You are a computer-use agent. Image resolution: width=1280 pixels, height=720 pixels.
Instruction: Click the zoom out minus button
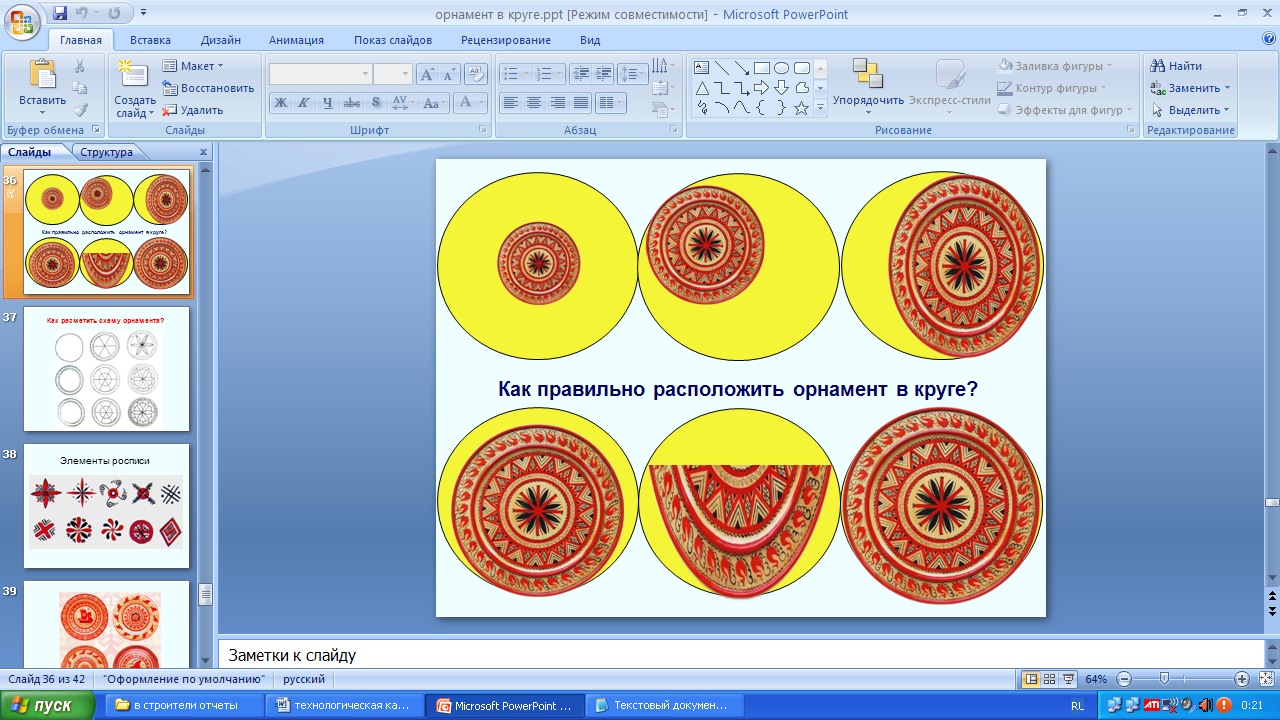[1124, 679]
